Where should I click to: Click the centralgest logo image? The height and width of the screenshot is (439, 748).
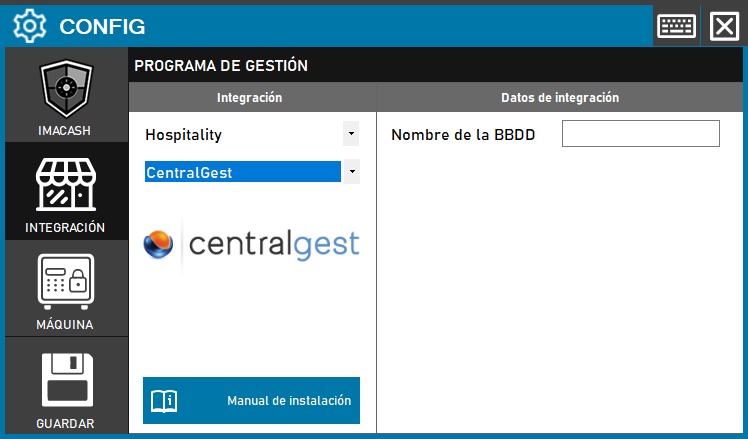click(251, 245)
